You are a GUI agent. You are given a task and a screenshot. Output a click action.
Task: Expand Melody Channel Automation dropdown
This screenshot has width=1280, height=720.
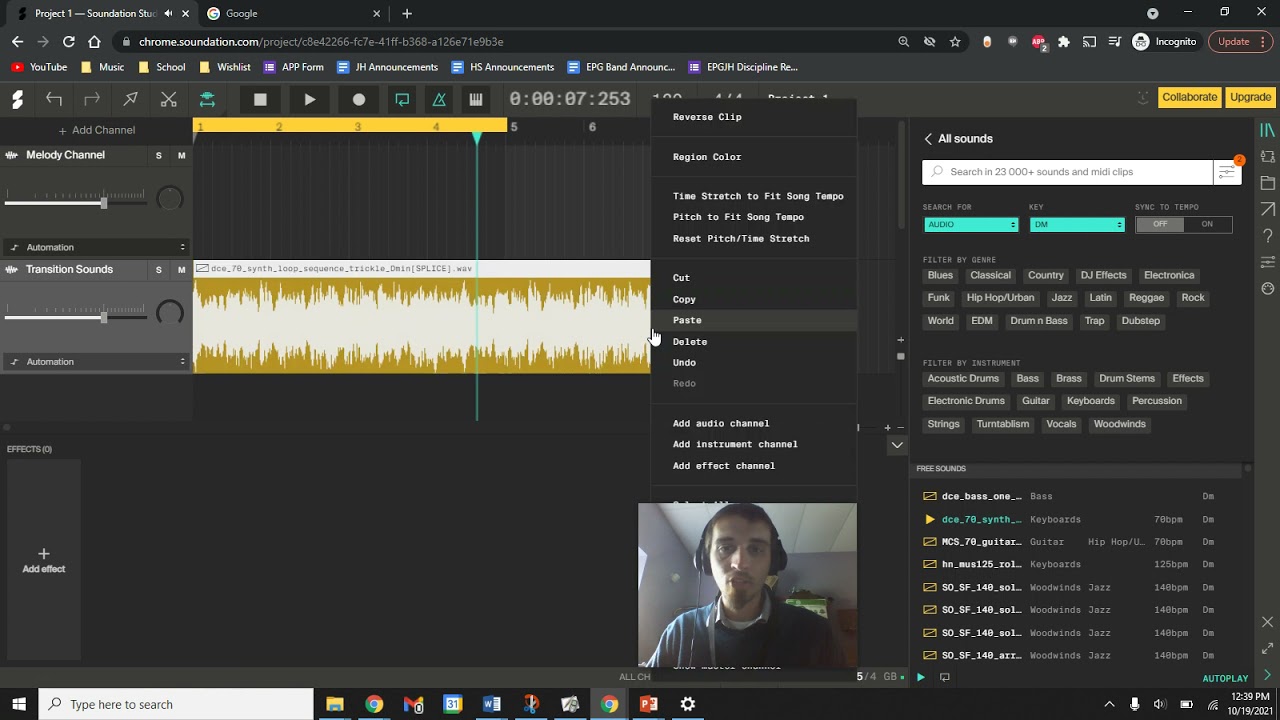(x=97, y=247)
